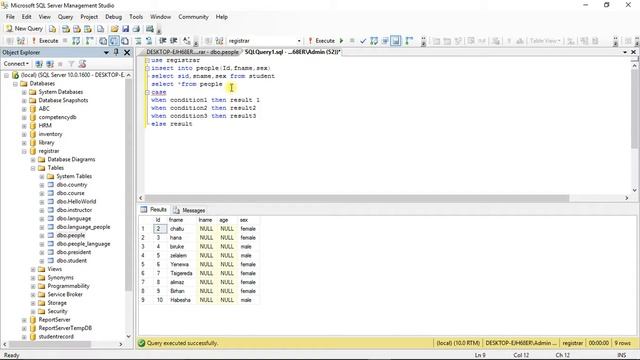Open the File menu
The width and height of the screenshot is (640, 360).
tap(10, 17)
